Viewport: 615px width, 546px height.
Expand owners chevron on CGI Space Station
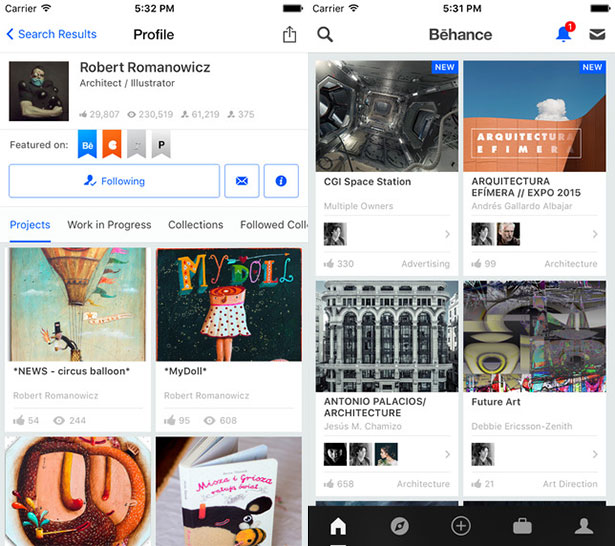coord(447,234)
